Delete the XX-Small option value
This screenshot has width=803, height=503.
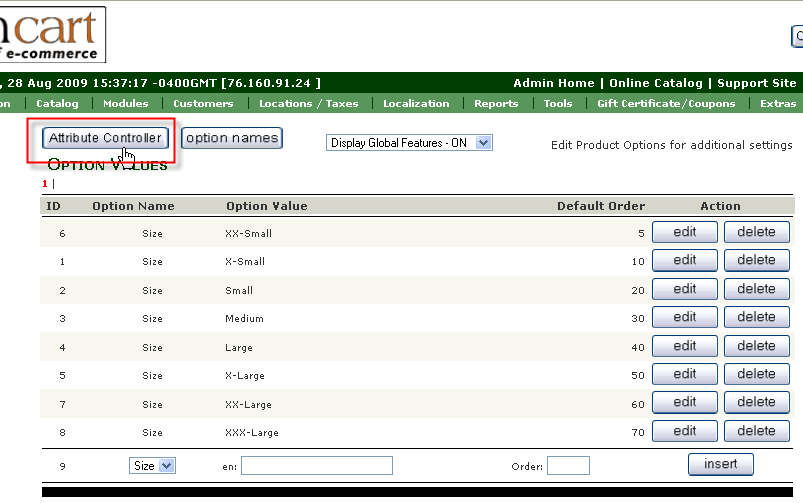(x=756, y=232)
